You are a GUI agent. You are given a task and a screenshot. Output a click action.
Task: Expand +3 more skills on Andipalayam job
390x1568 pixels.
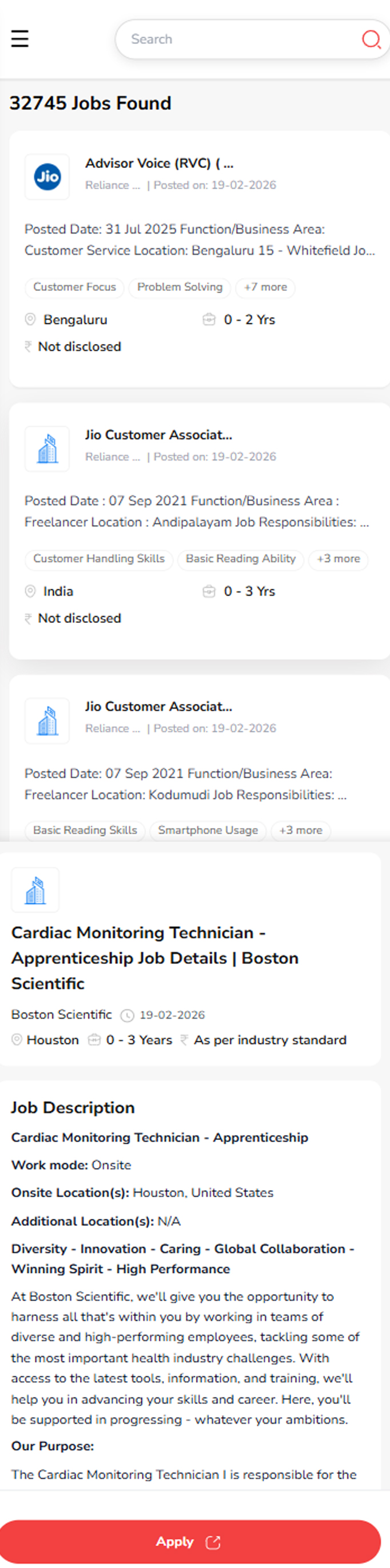click(338, 559)
